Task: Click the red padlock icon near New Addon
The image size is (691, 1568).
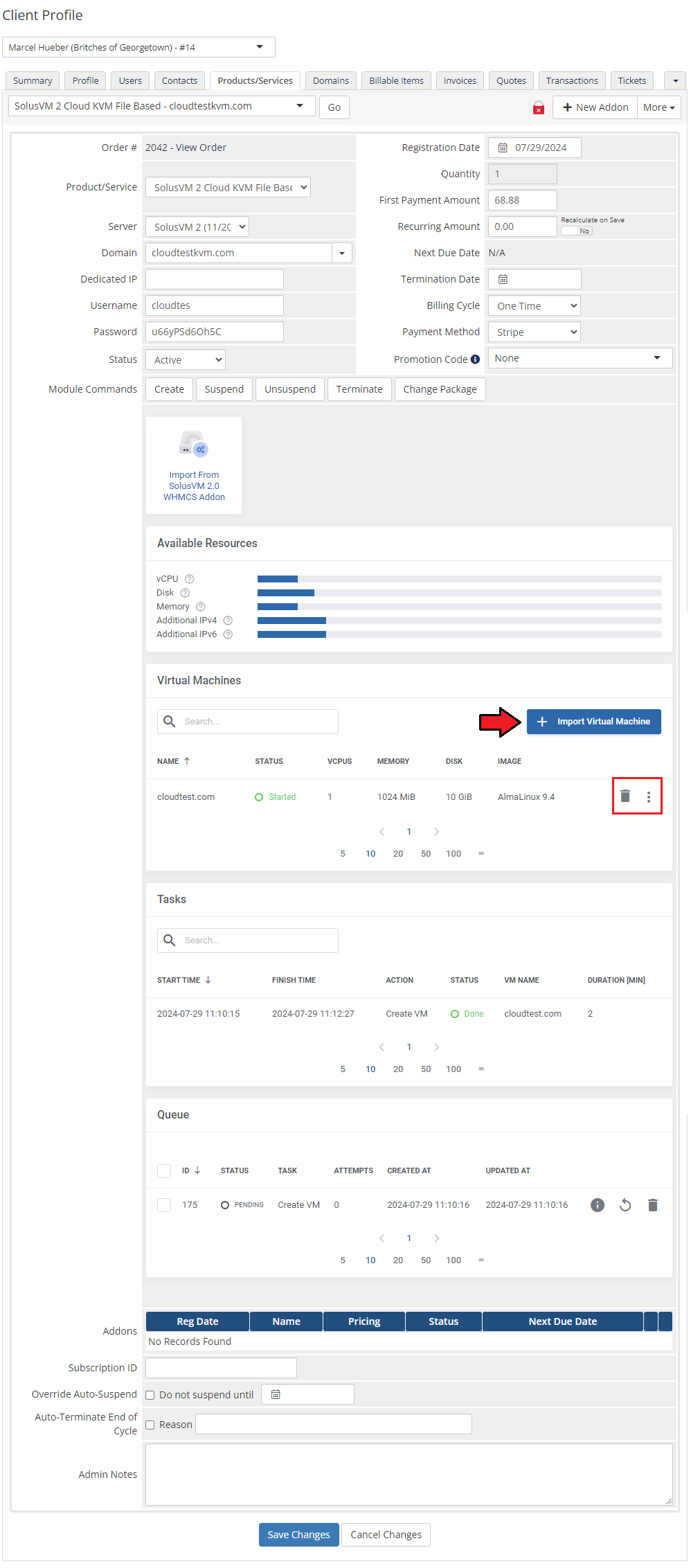Action: coord(538,107)
